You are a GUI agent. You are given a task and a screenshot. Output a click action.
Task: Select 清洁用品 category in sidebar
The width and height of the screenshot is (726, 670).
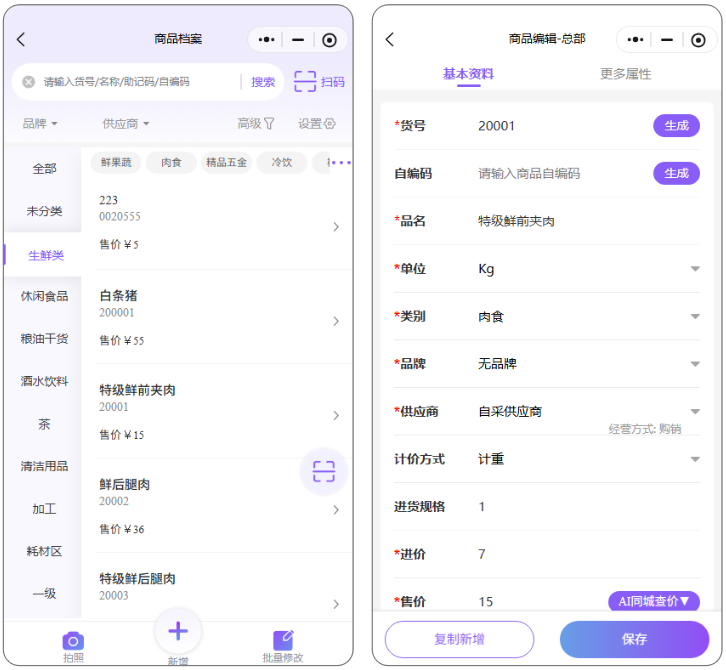(x=44, y=466)
